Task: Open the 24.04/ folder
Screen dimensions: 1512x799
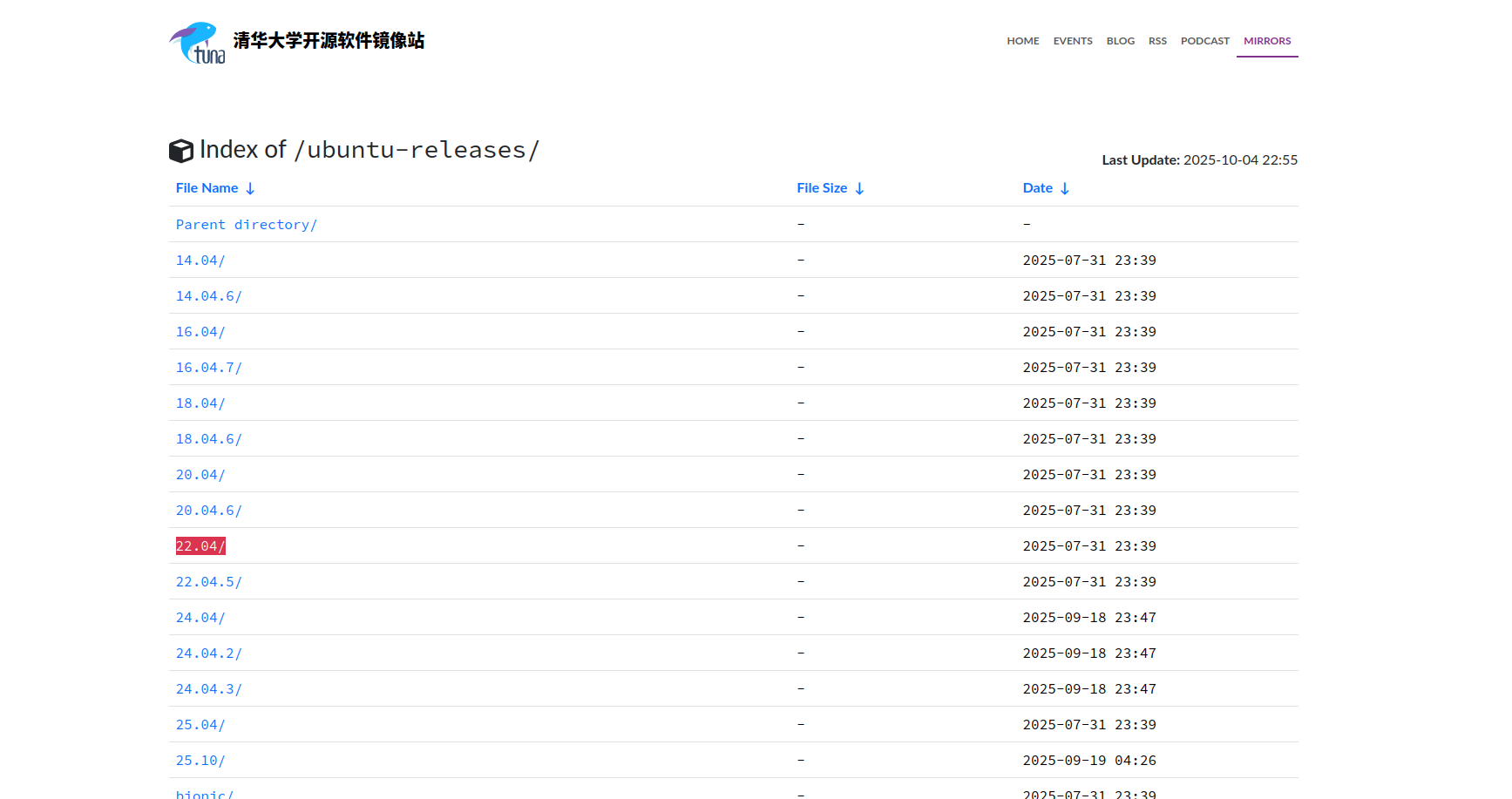Action: click(x=200, y=618)
